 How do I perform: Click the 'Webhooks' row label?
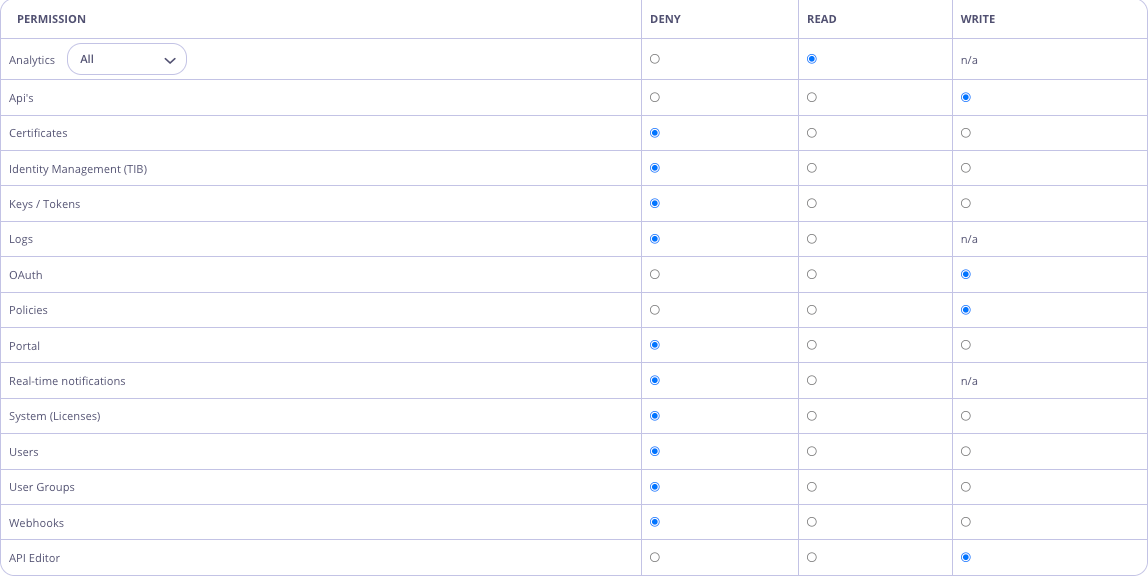36,523
